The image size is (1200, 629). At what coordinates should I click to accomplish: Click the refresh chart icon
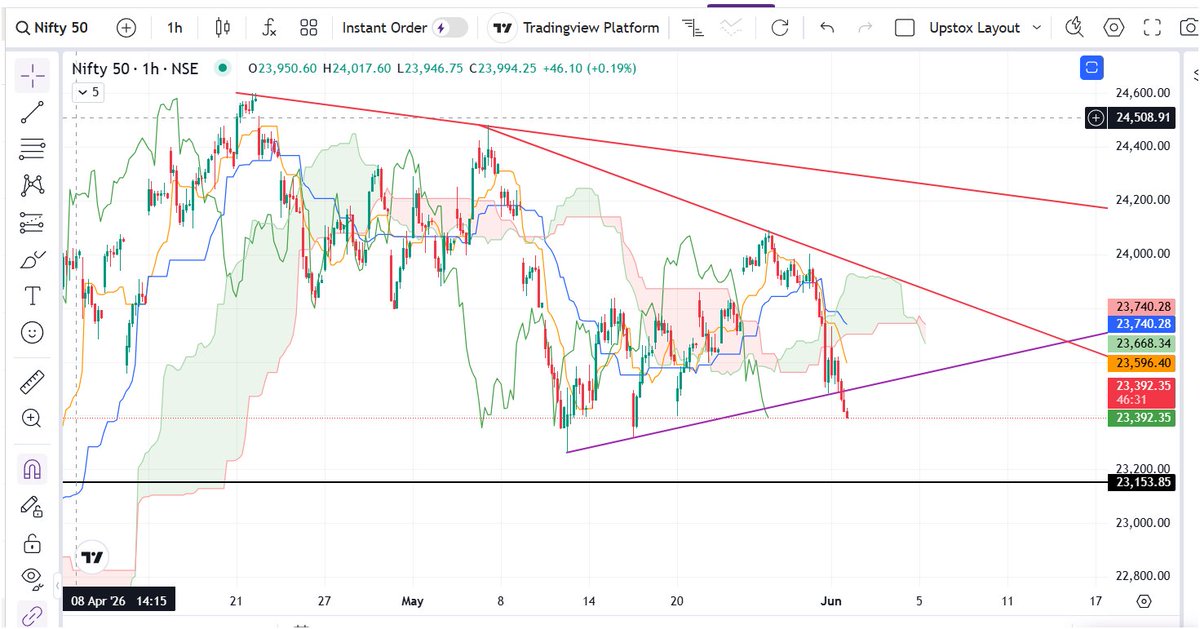(x=782, y=28)
